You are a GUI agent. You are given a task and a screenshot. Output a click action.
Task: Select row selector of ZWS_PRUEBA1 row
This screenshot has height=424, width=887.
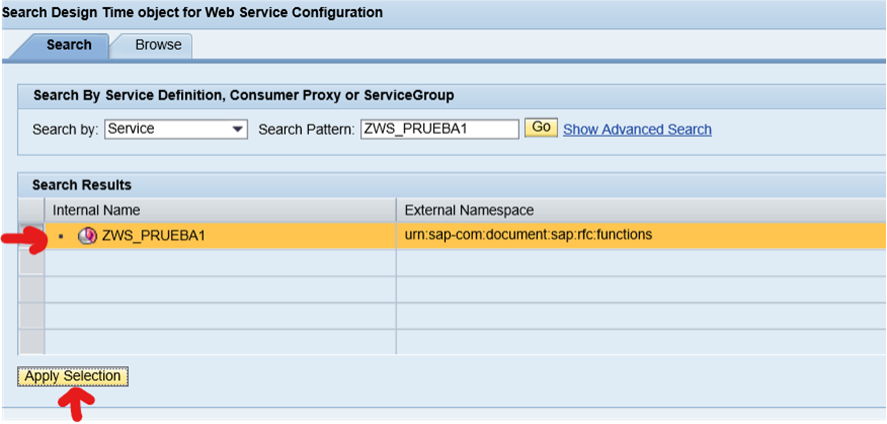(31, 236)
